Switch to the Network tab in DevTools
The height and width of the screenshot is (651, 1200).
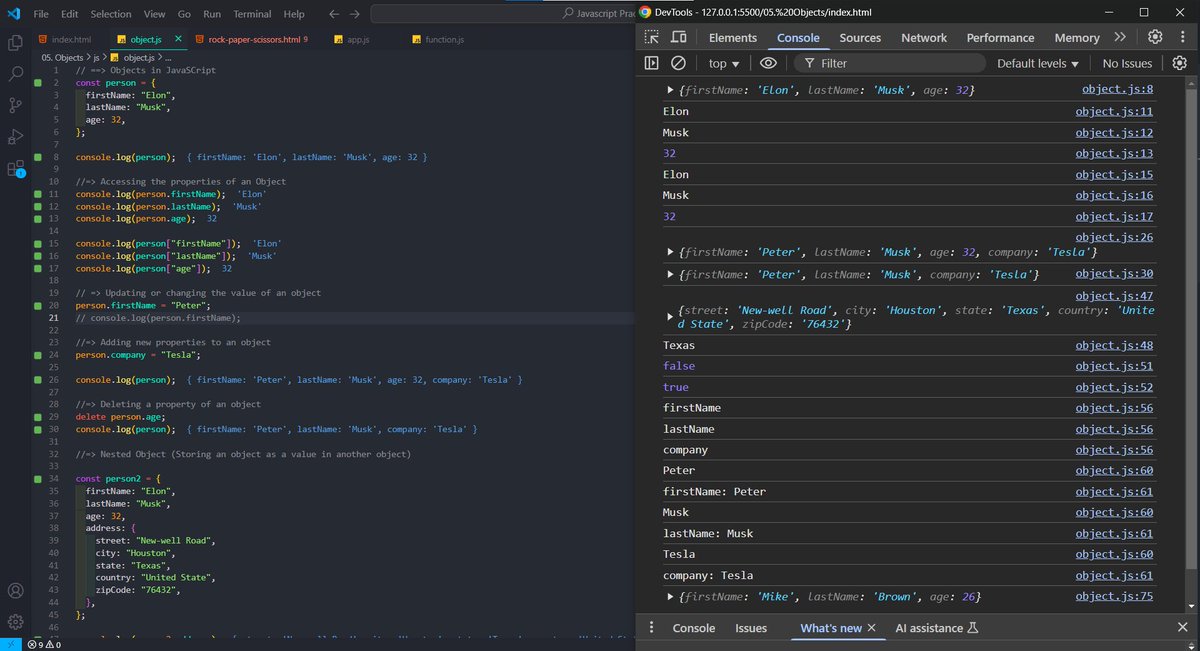click(x=924, y=37)
